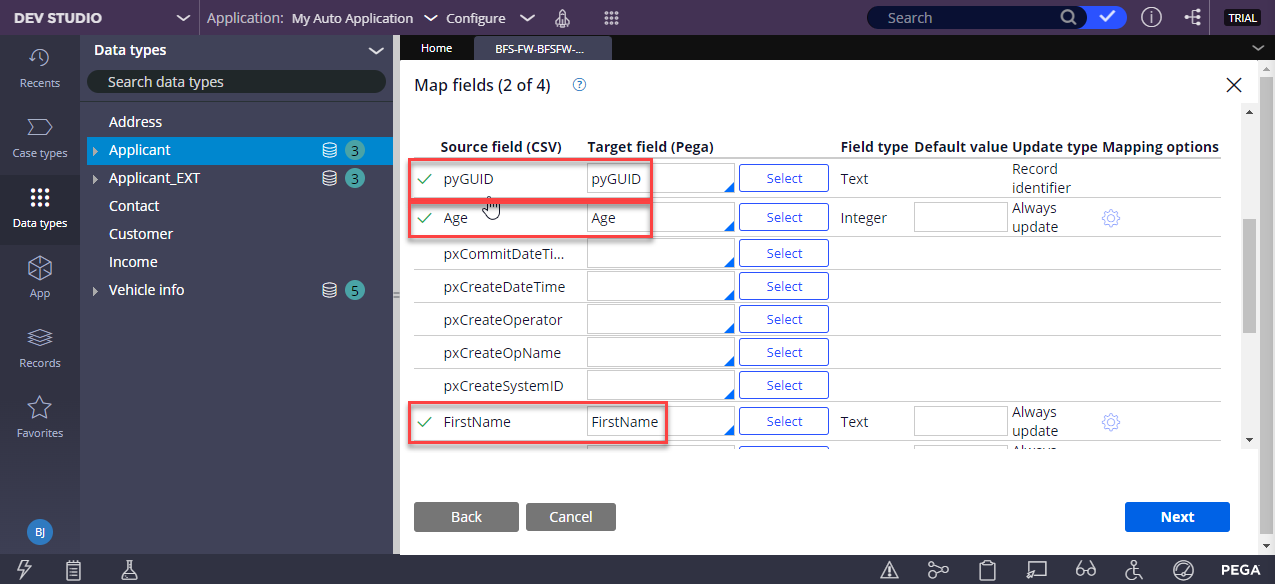Click the preview glasses icon in status bar
The width and height of the screenshot is (1275, 584).
click(1086, 570)
